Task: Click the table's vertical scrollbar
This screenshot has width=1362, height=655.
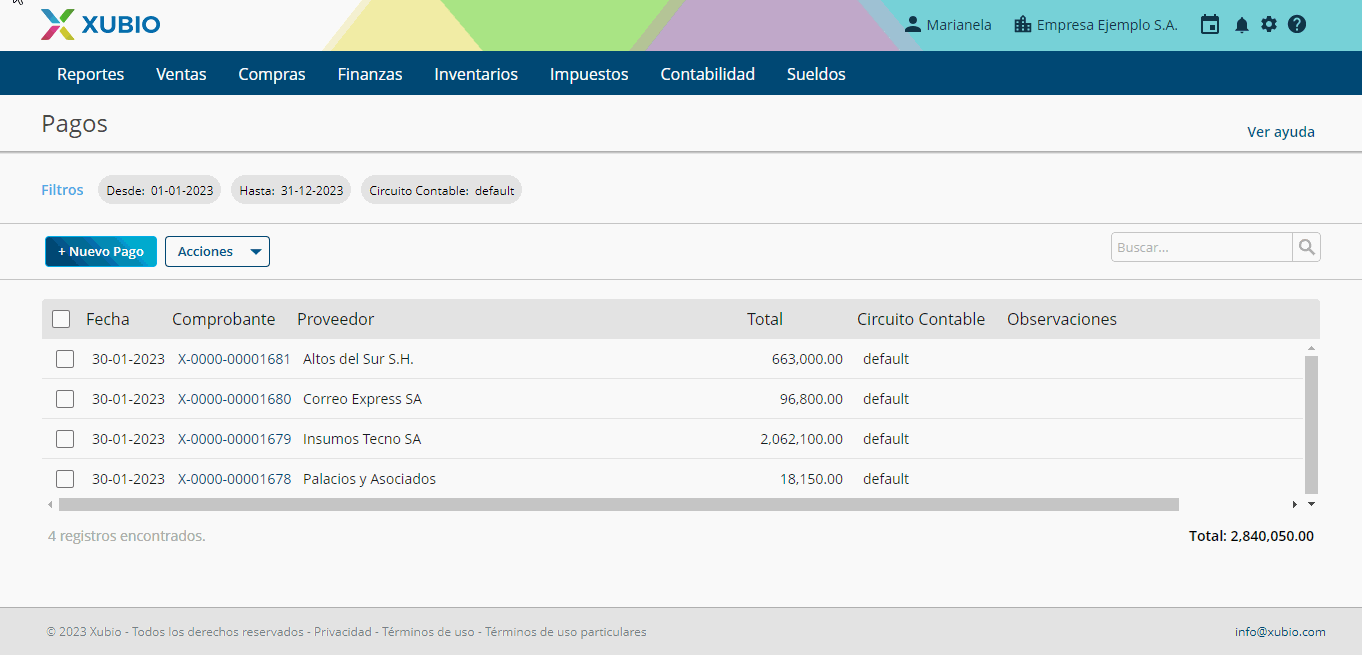Action: click(x=1312, y=424)
